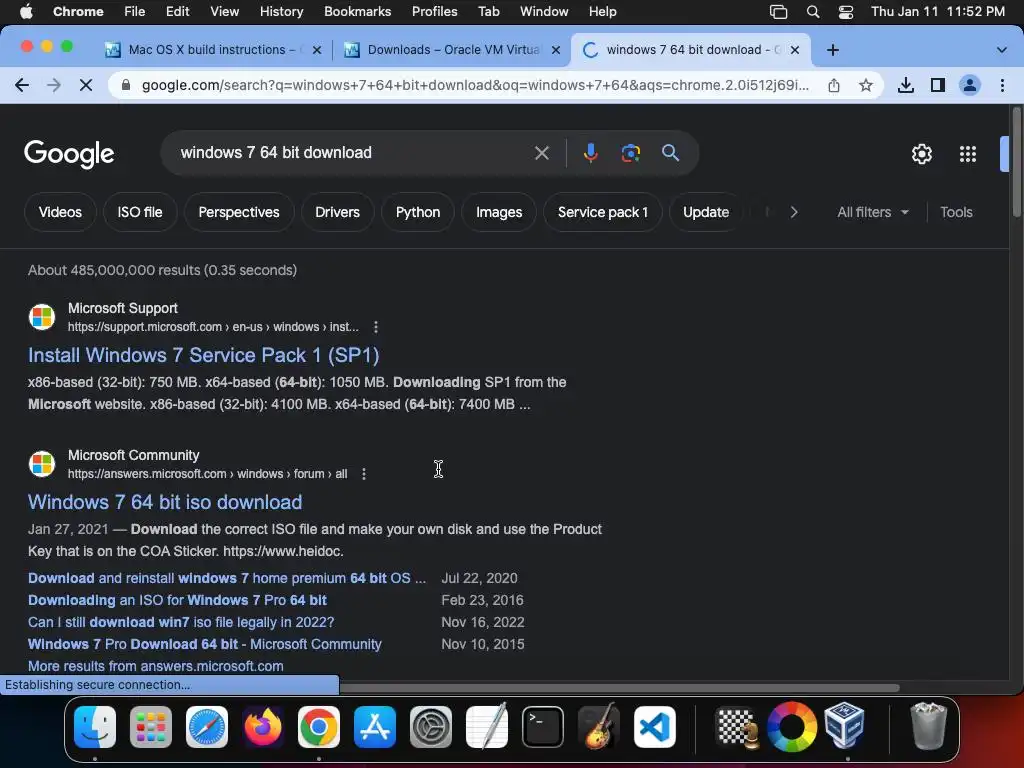Open the tab search dropdown chevron

coord(1001,50)
